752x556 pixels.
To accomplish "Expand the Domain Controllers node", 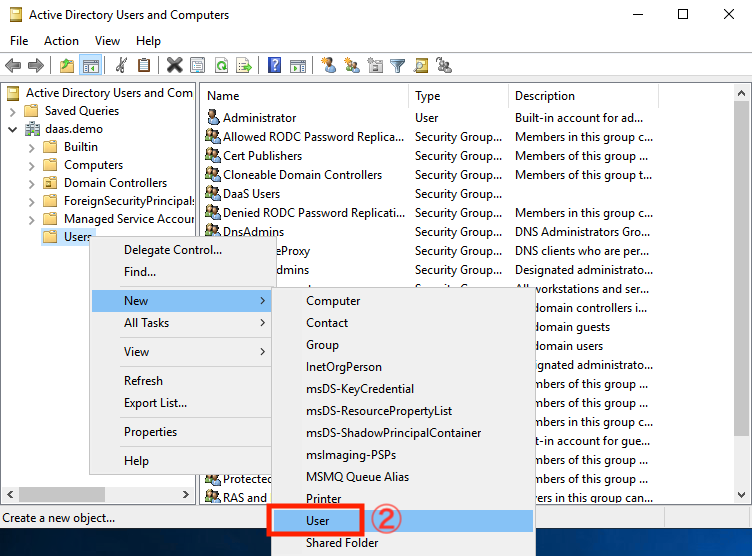I will (32, 184).
